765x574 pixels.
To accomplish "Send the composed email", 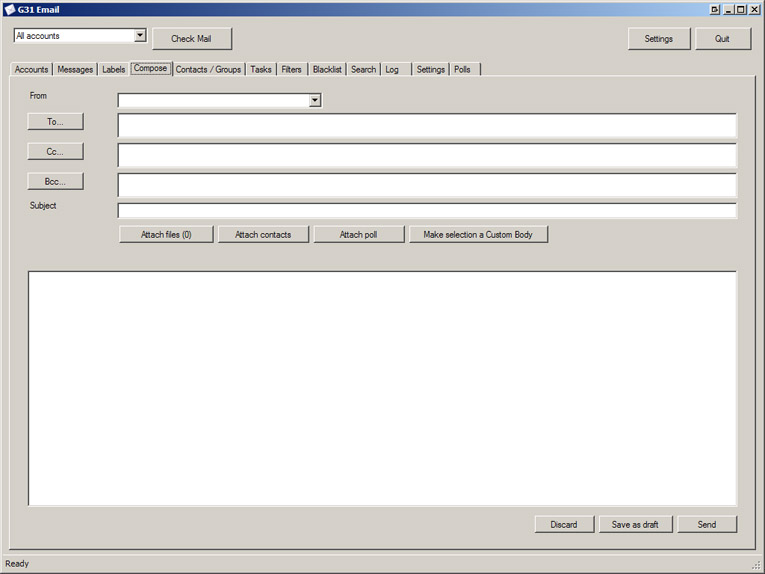I will tap(706, 525).
